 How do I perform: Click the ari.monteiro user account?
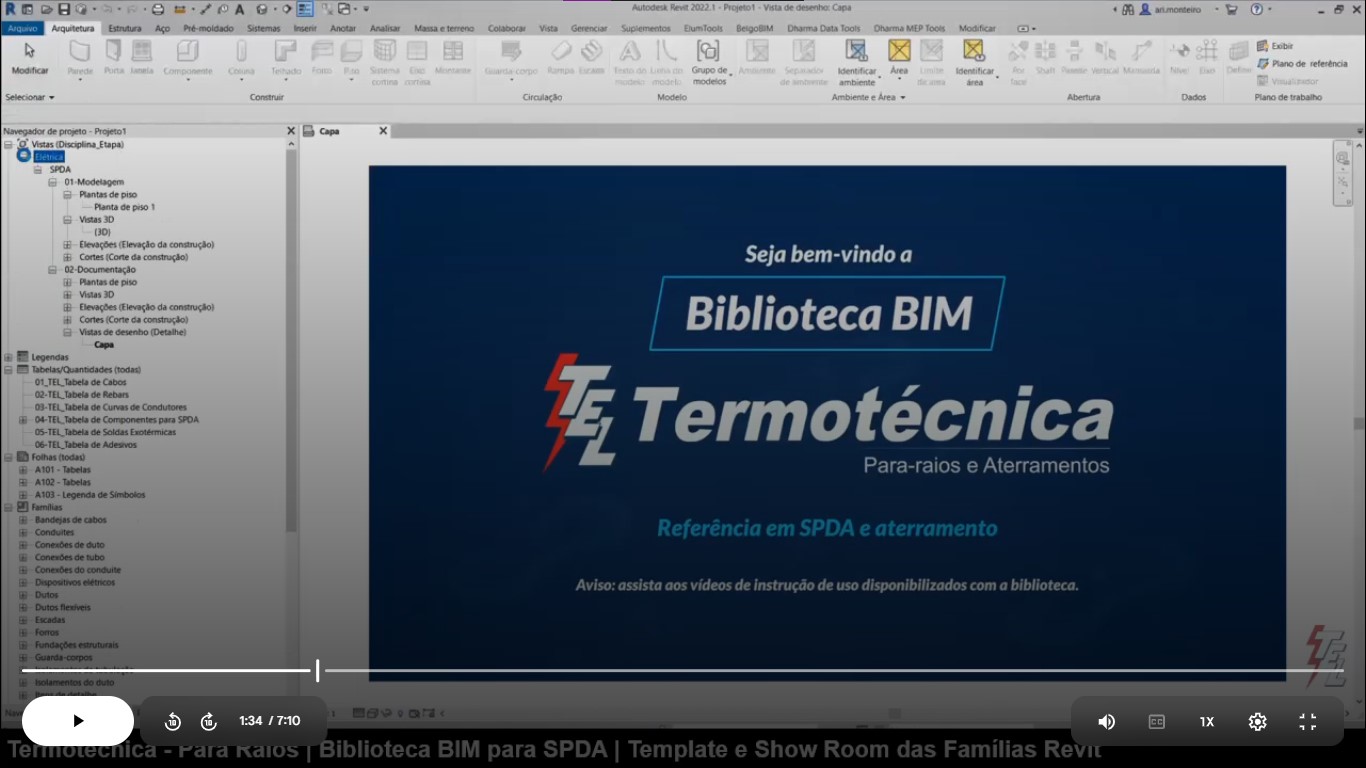click(x=1171, y=9)
